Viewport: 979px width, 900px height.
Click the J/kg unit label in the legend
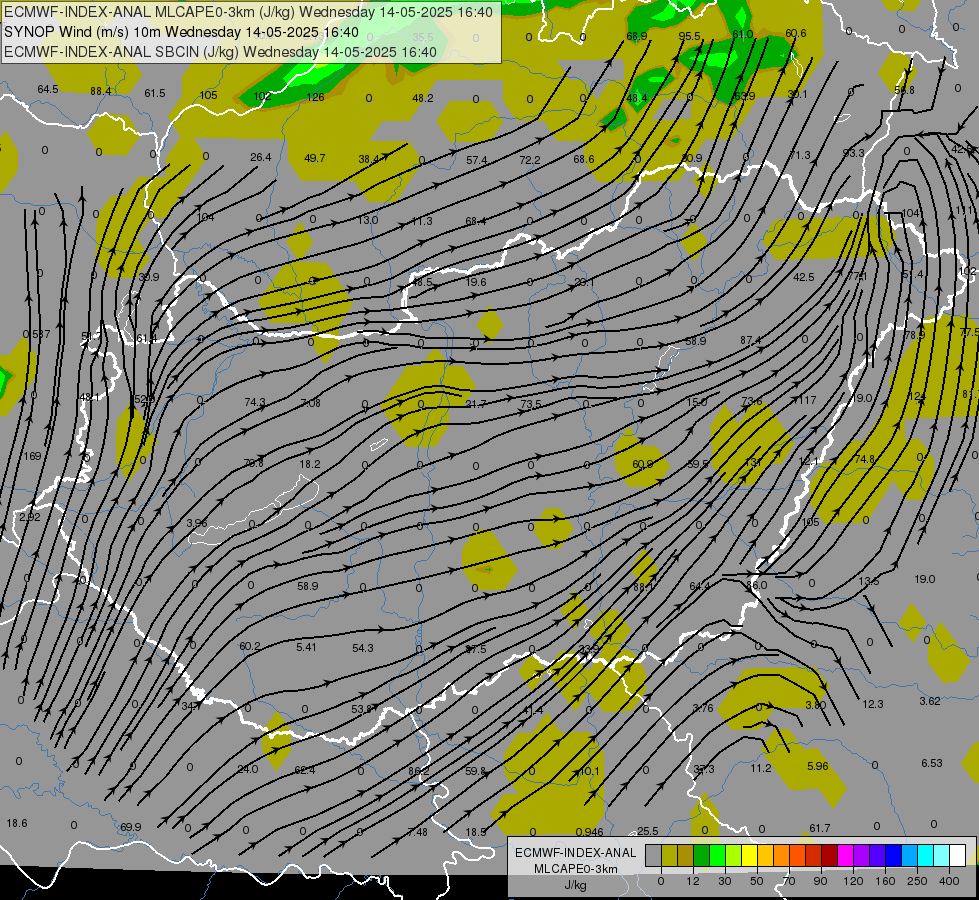[x=575, y=885]
